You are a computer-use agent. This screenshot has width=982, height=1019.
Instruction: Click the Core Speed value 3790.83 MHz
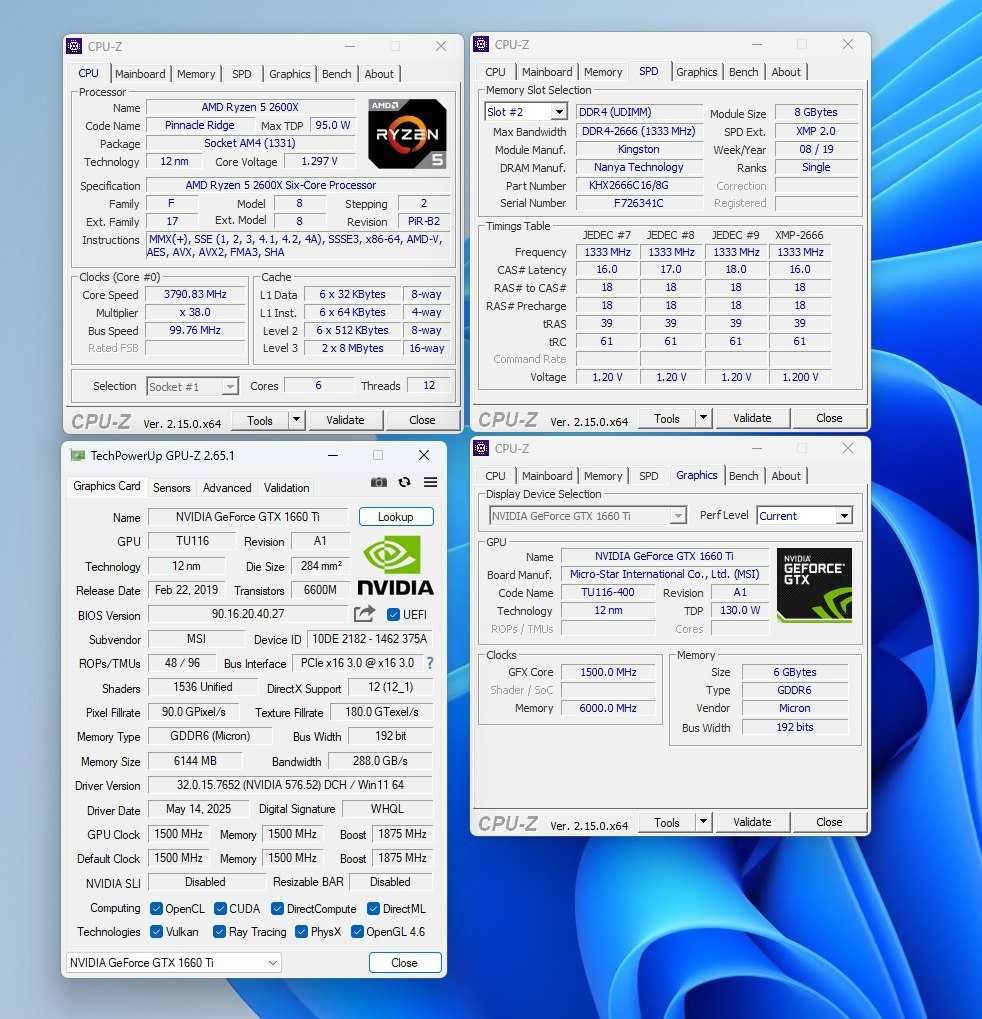coord(196,294)
